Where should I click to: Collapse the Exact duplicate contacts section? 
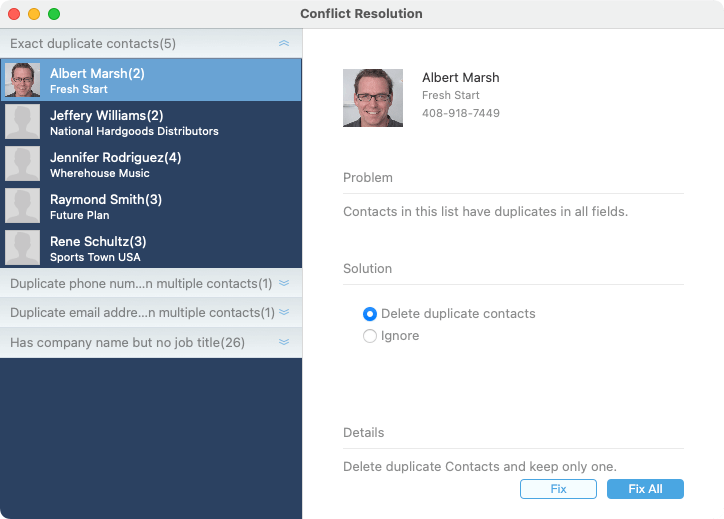[x=284, y=43]
